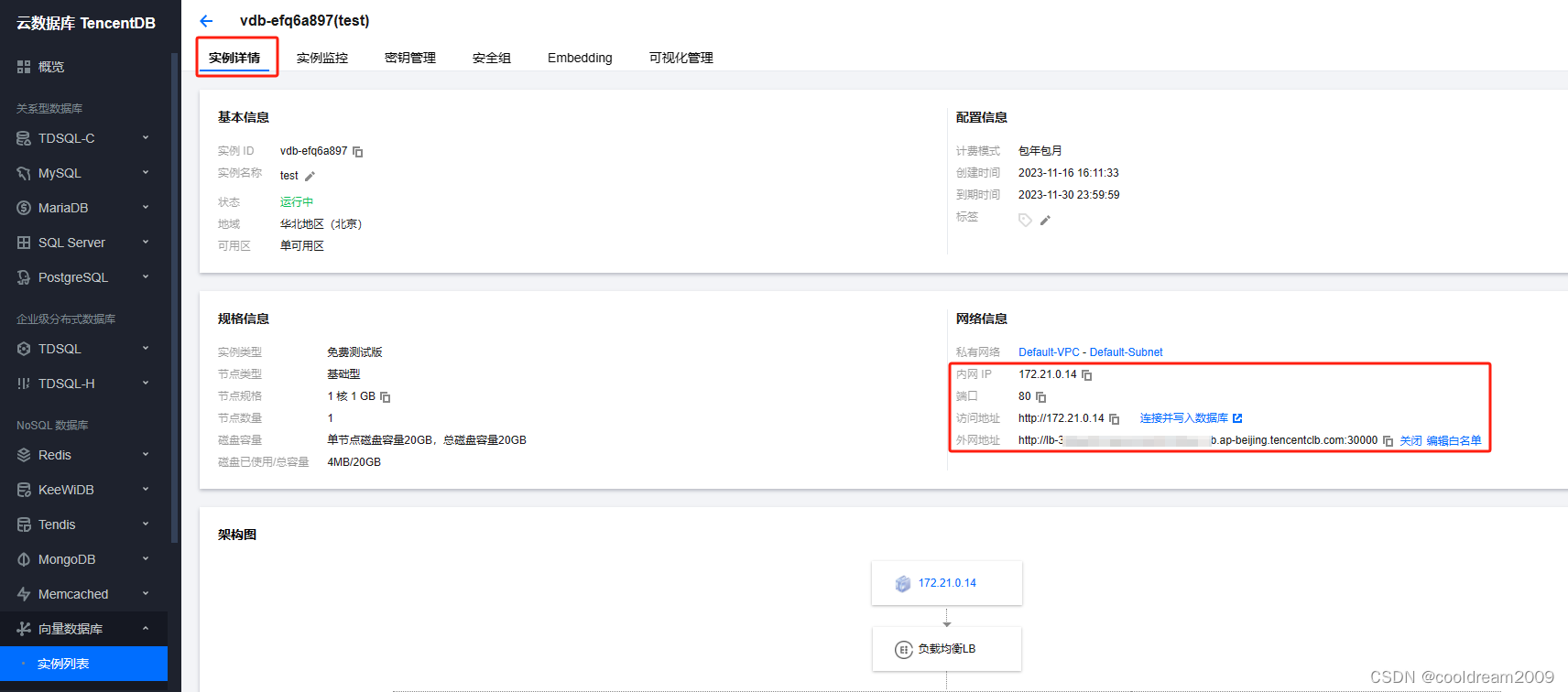The width and height of the screenshot is (1568, 692).
Task: Click the 华北地区 (北京) region value
Action: [x=321, y=224]
